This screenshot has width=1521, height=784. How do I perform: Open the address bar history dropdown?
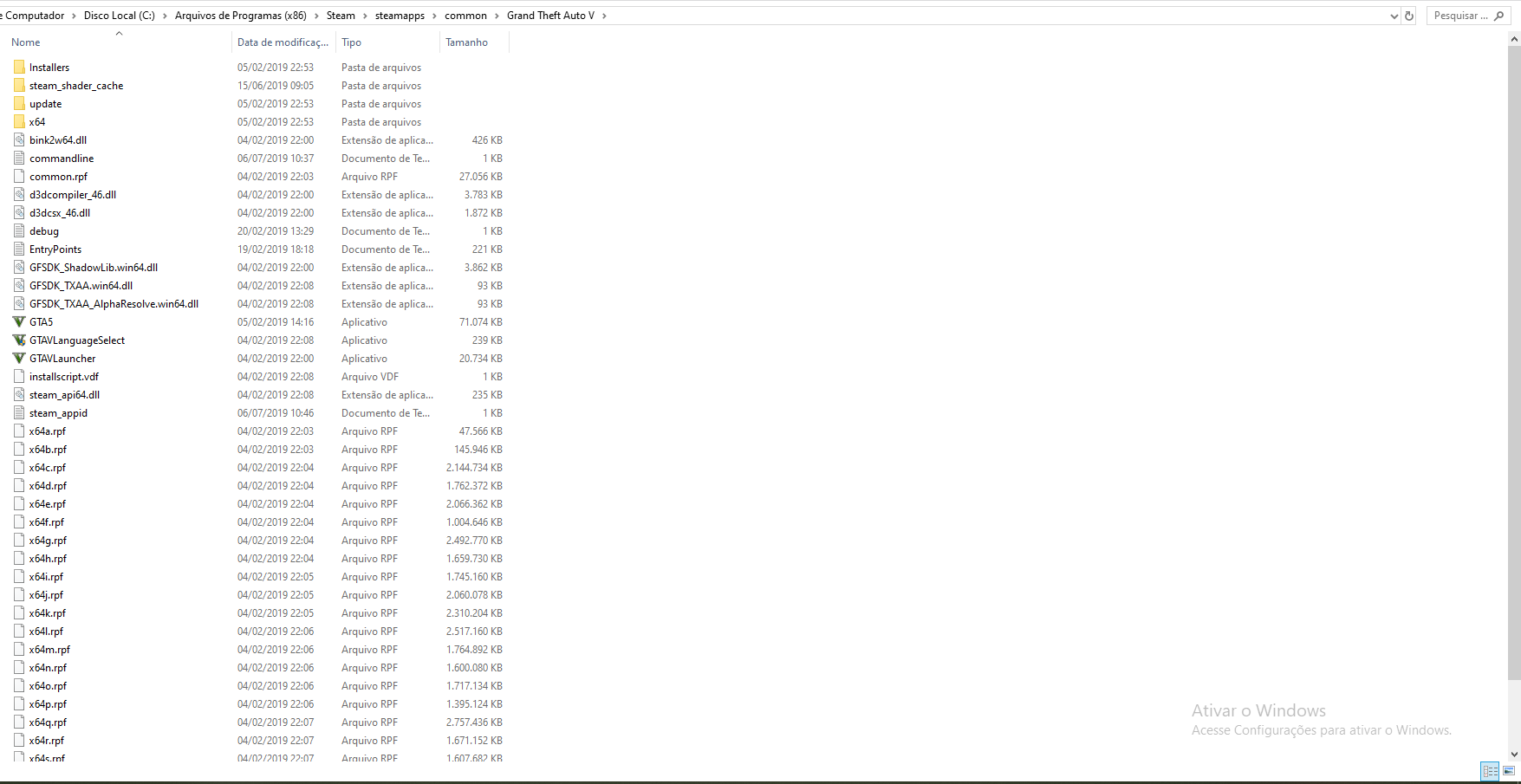click(1393, 15)
